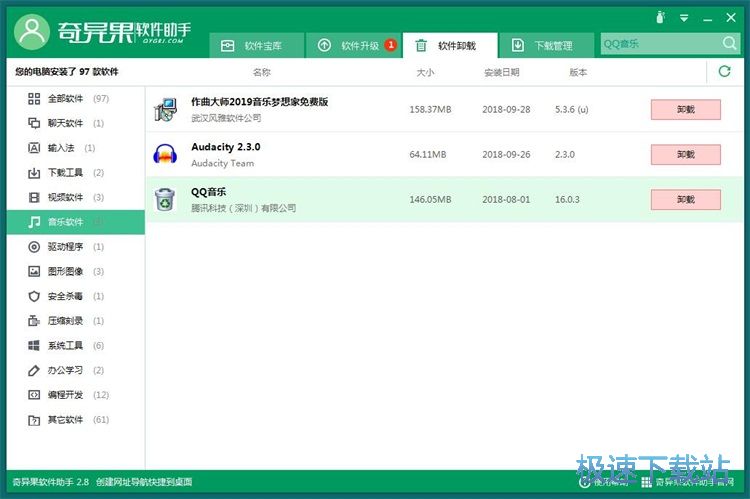Select 压缩刻录 category in sidebar
The height and width of the screenshot is (499, 750).
tap(76, 321)
